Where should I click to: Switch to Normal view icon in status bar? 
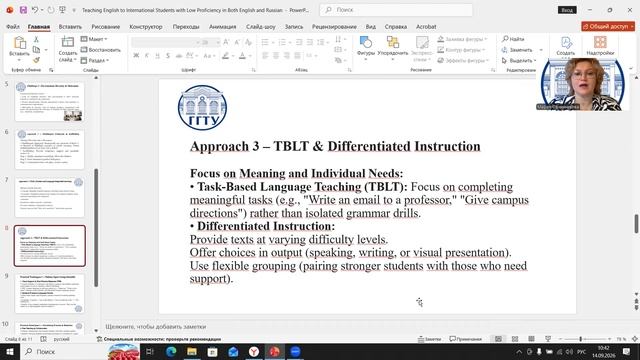[498, 339]
